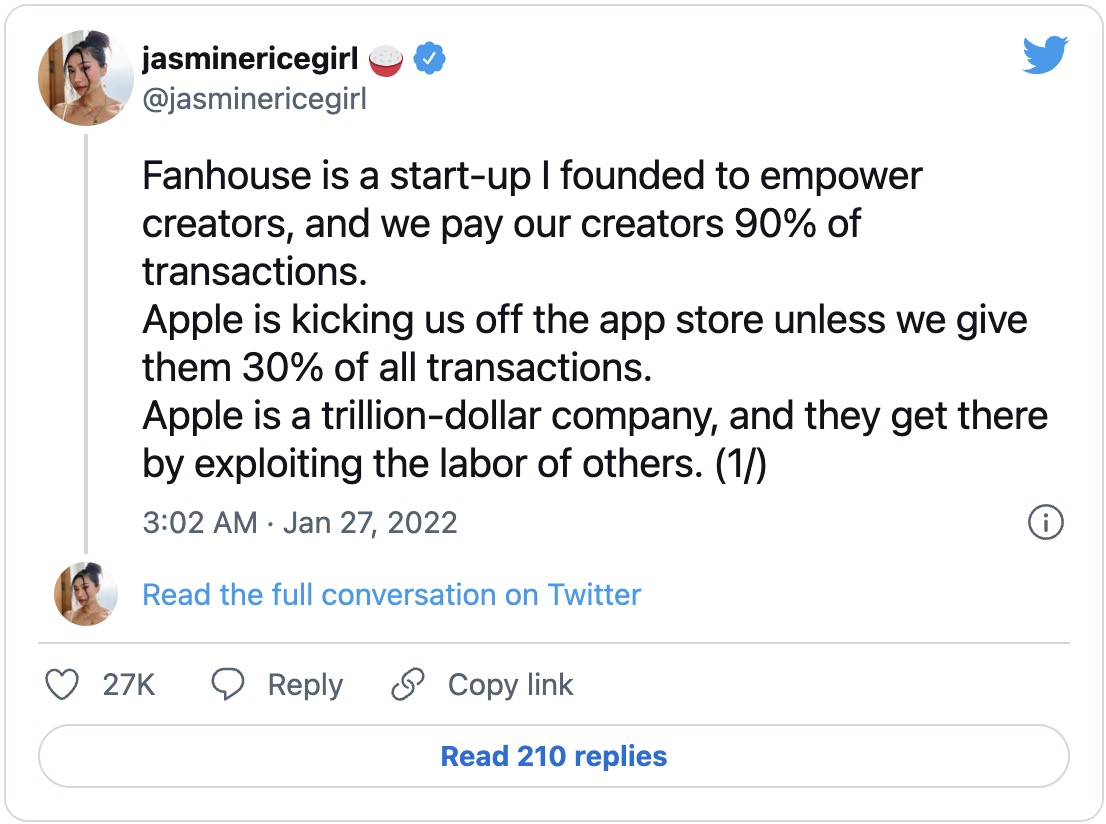This screenshot has width=1106, height=824.
Task: Click the Twitter bird logo
Action: [1045, 56]
